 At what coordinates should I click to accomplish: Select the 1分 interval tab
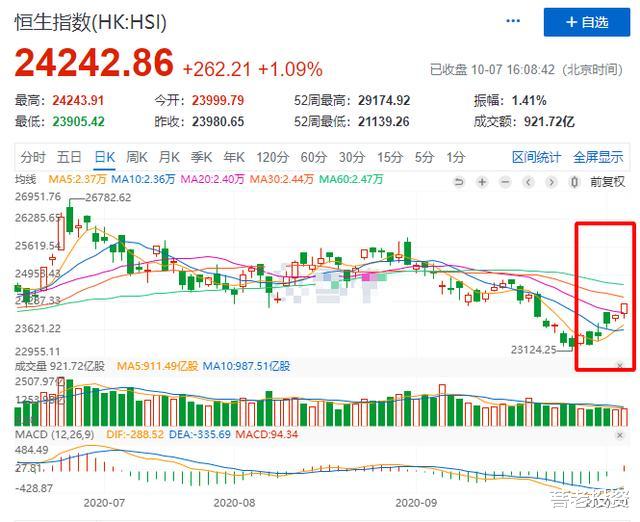tap(456, 157)
